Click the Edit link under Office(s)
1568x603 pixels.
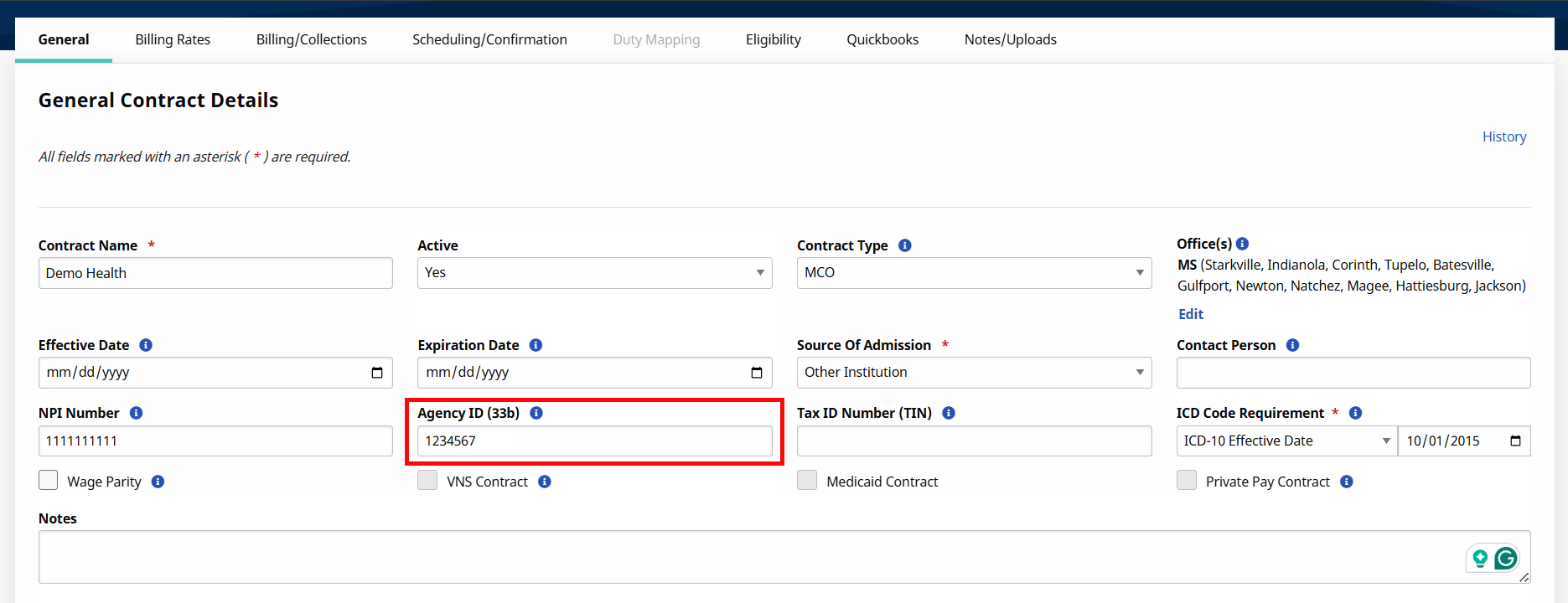click(x=1190, y=314)
